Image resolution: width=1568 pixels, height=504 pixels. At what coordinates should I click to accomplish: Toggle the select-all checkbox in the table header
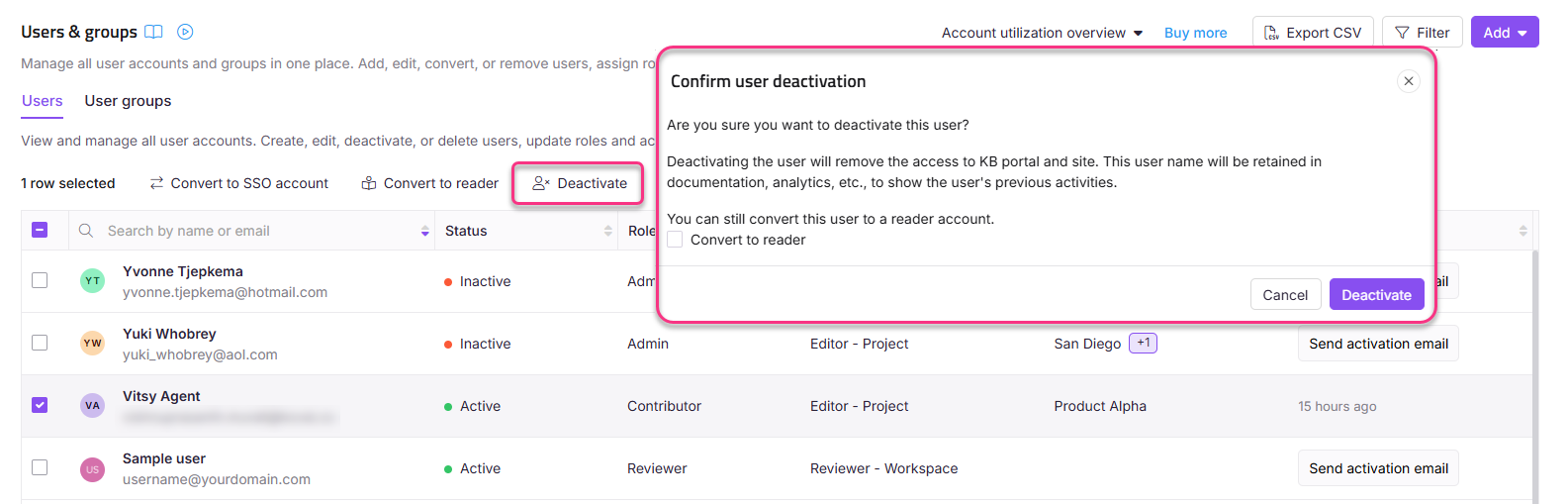coord(40,230)
